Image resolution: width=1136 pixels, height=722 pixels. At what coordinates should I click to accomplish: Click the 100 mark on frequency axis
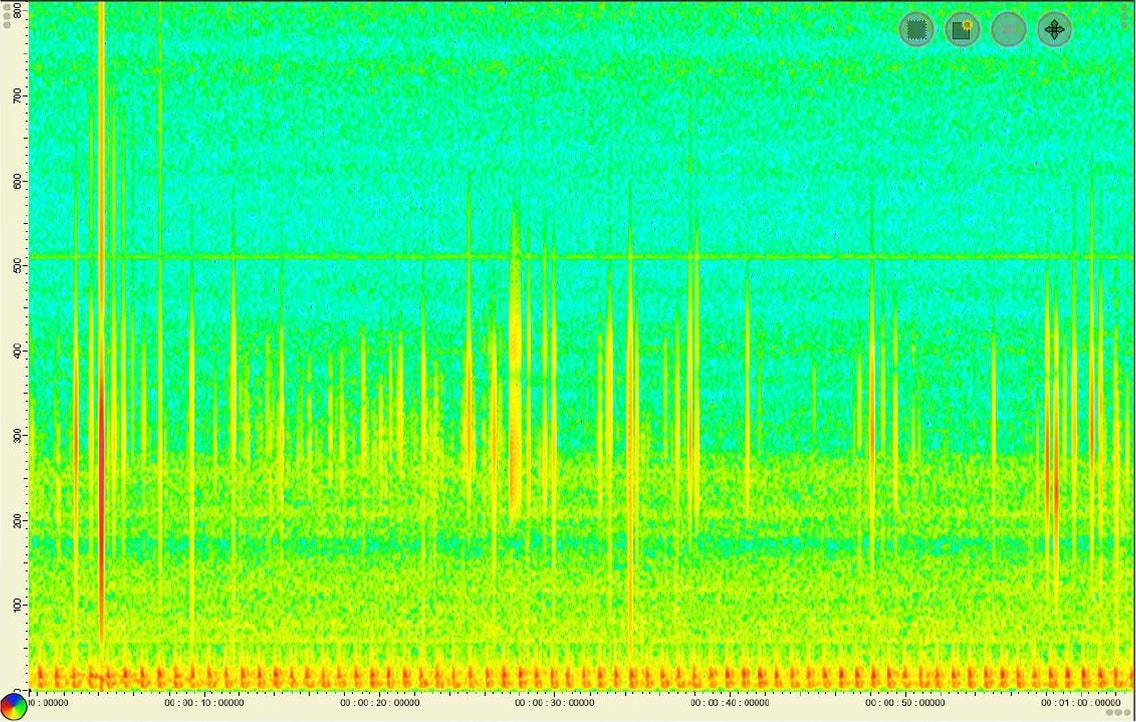(17, 605)
